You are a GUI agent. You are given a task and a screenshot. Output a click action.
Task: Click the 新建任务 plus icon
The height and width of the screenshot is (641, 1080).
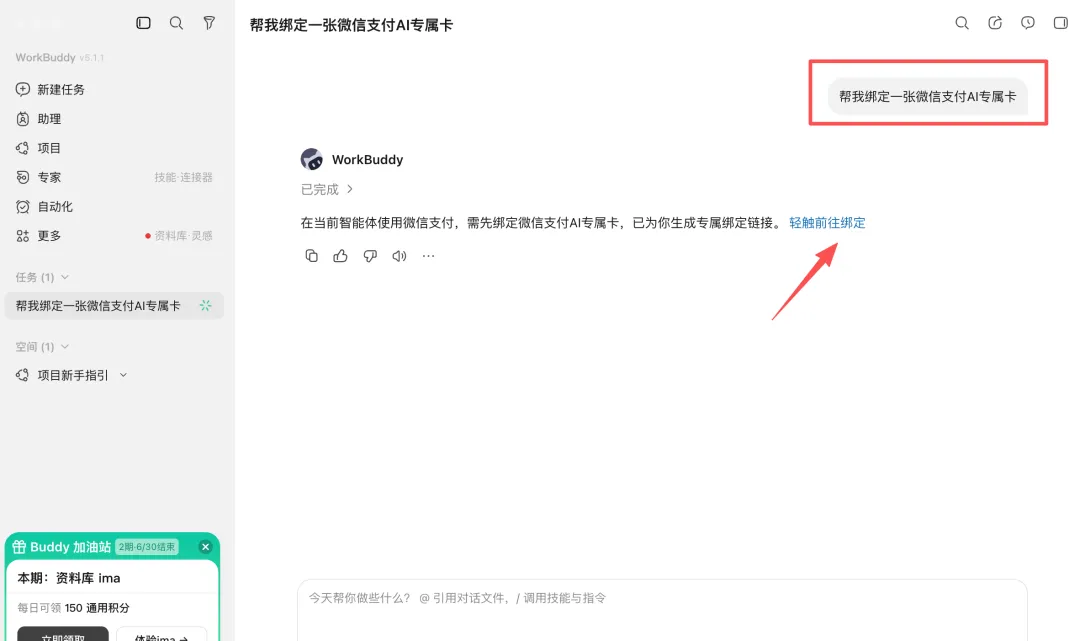pos(23,90)
